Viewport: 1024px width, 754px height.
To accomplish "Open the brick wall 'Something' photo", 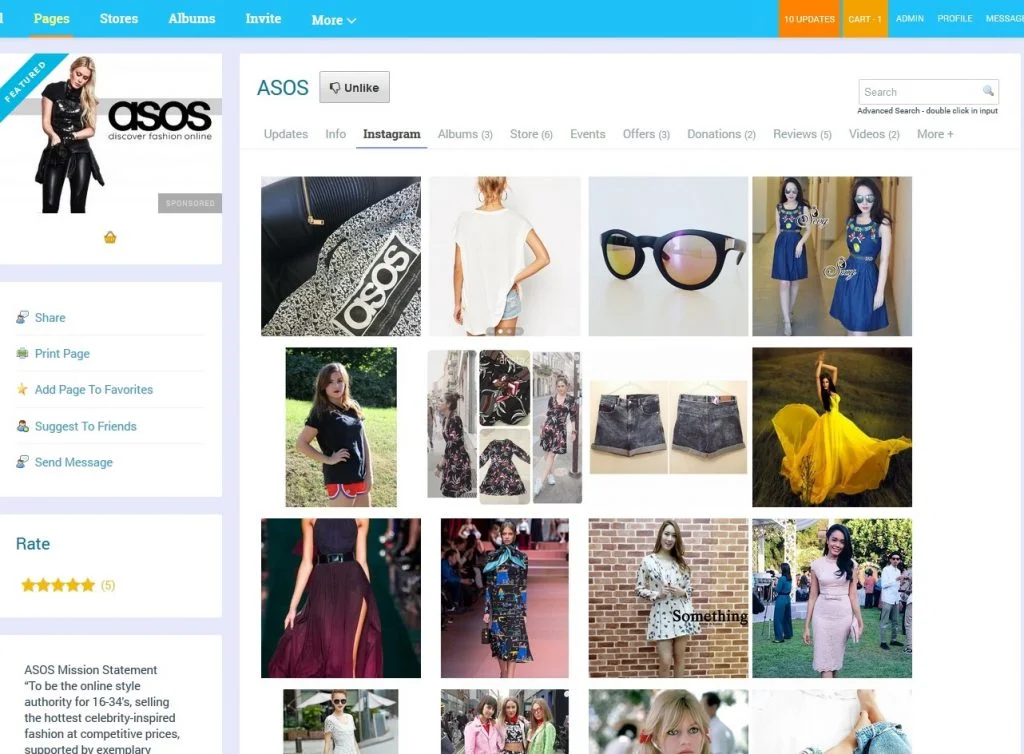I will point(668,598).
